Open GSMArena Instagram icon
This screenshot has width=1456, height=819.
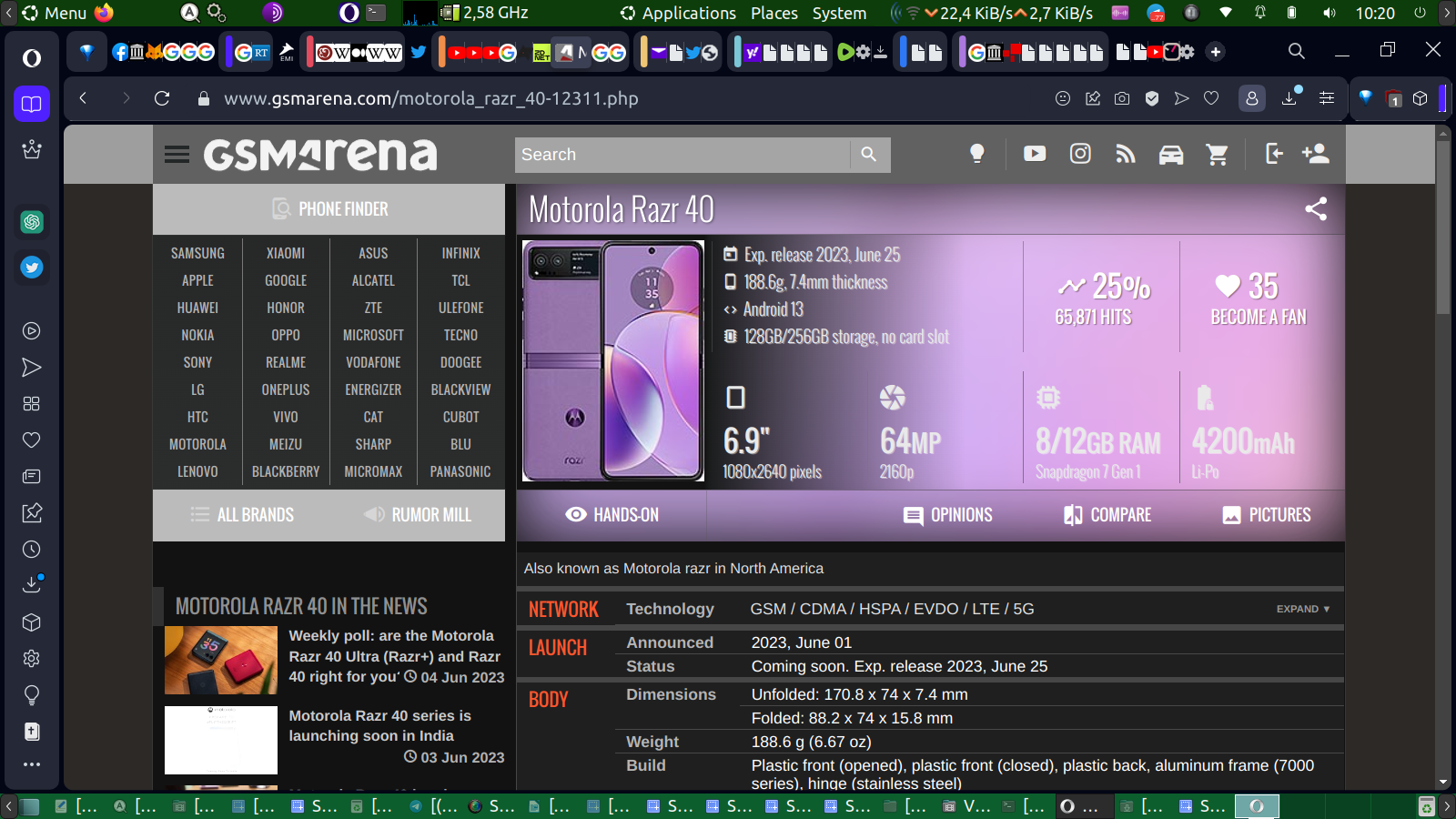point(1080,154)
